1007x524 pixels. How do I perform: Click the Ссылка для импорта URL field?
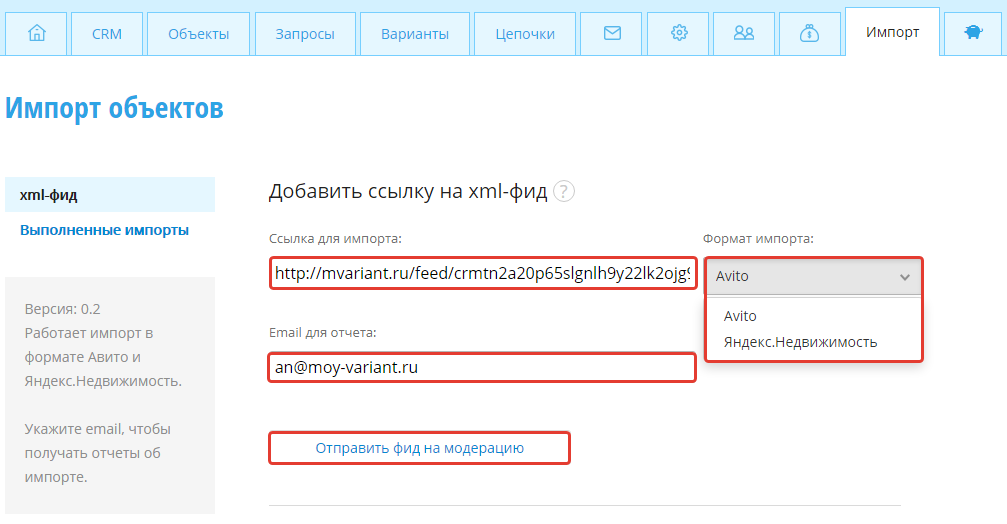[x=482, y=273]
